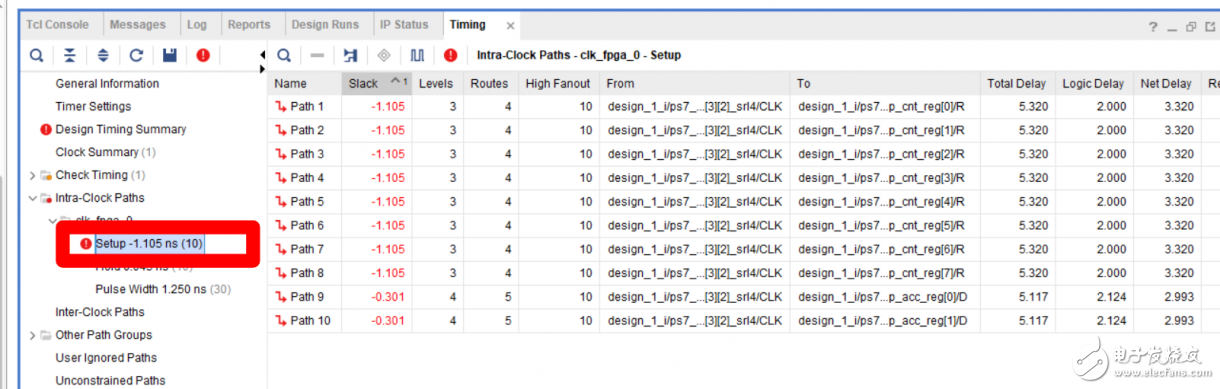The width and height of the screenshot is (1220, 389).
Task: Save the timing report using the floppy icon
Action: coord(169,55)
